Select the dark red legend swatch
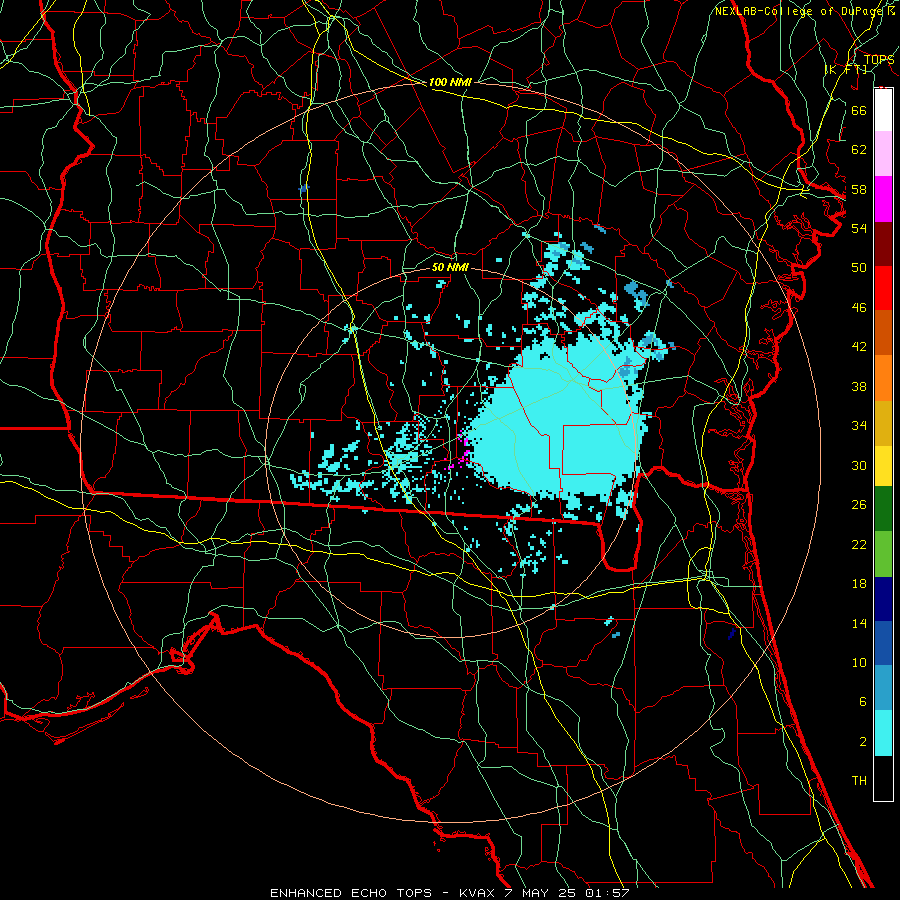This screenshot has height=900, width=900. [883, 243]
